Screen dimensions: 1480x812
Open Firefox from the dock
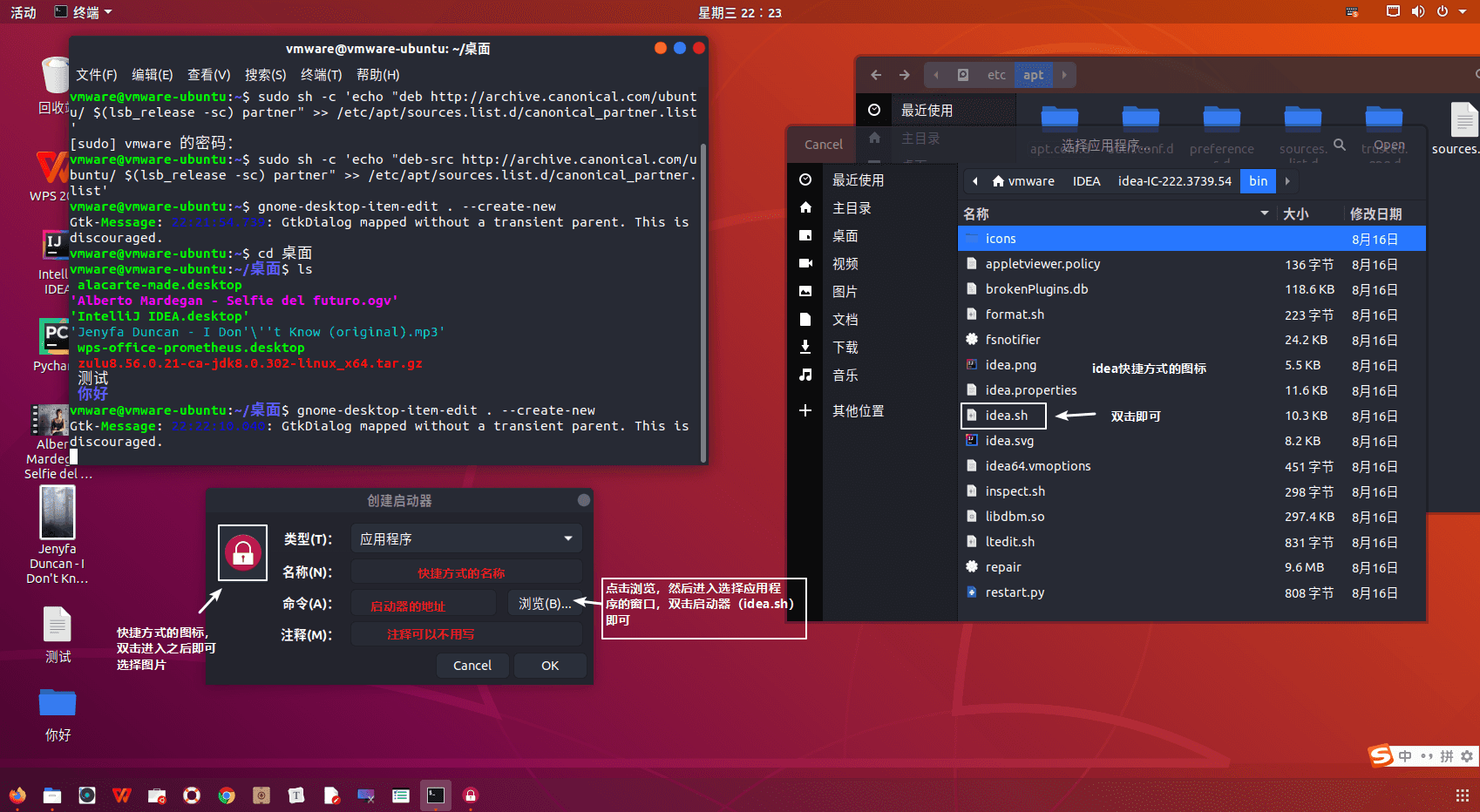(17, 795)
